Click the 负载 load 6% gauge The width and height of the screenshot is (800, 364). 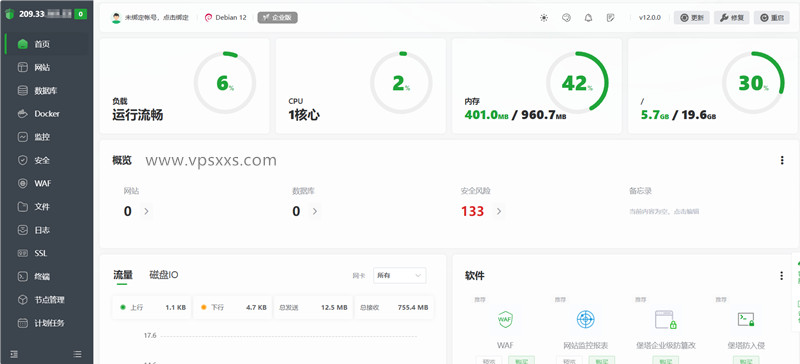click(x=225, y=83)
